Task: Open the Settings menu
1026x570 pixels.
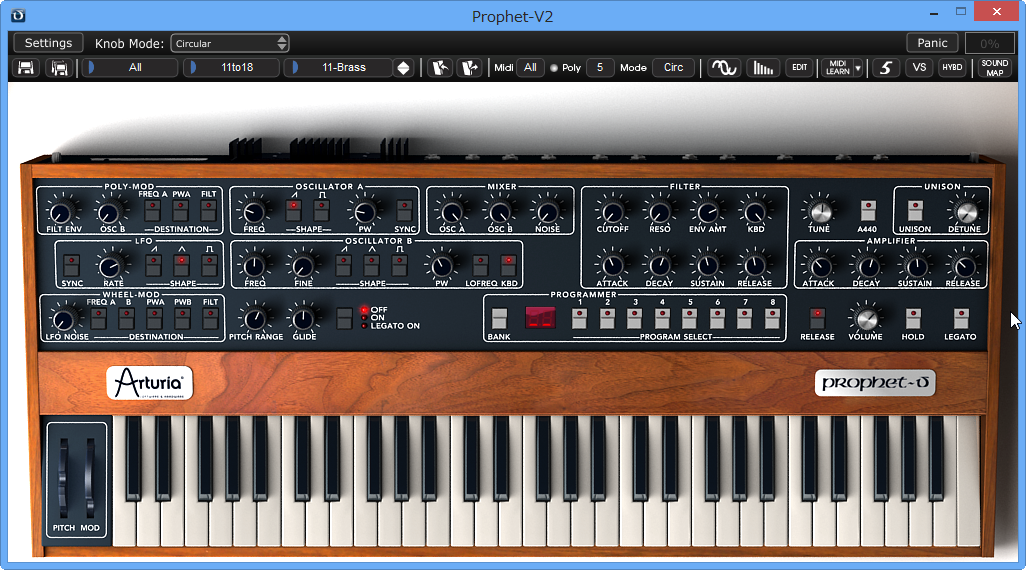Action: tap(48, 43)
